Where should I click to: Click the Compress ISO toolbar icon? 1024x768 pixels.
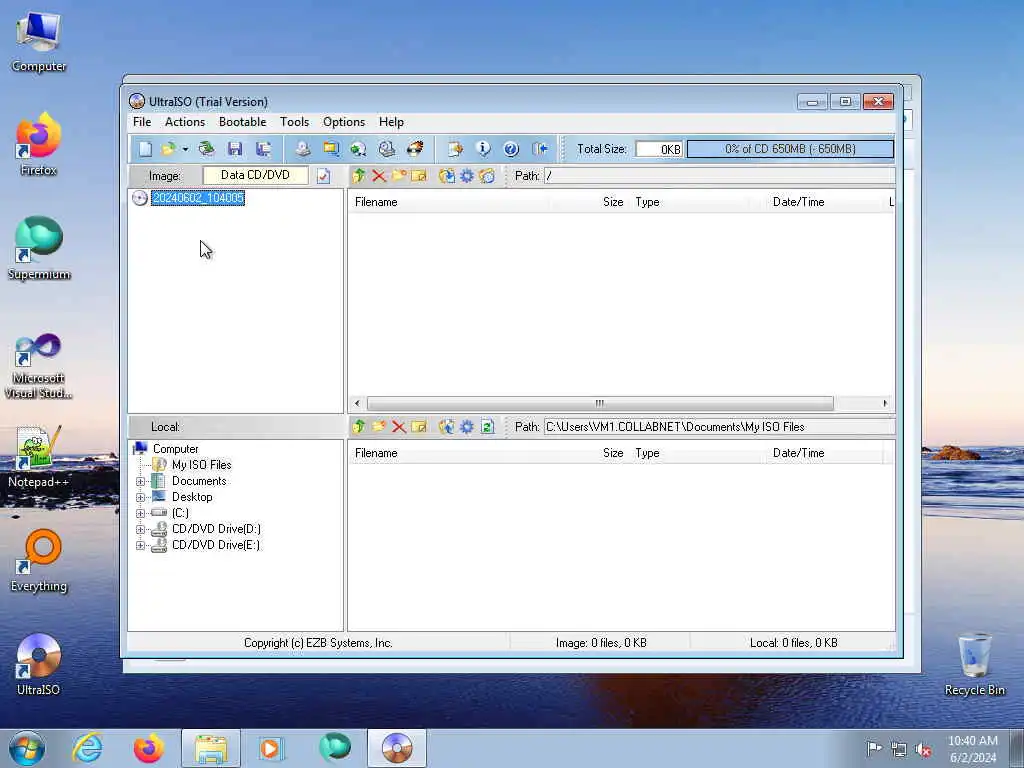331,149
